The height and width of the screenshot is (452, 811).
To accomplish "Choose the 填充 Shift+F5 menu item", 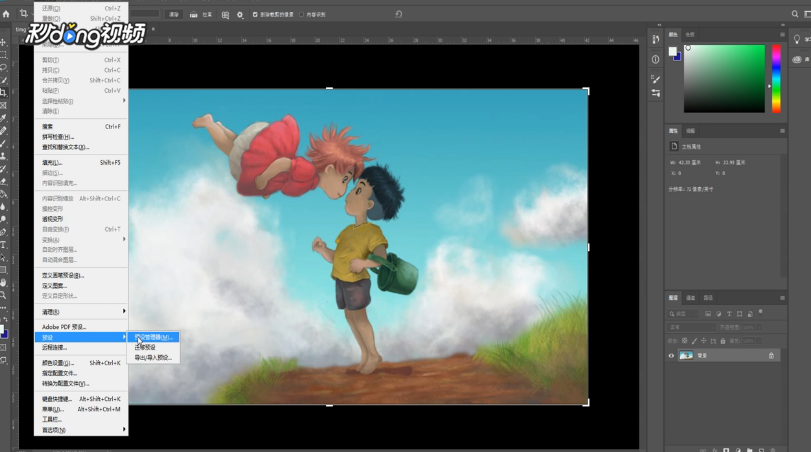I will coord(81,162).
